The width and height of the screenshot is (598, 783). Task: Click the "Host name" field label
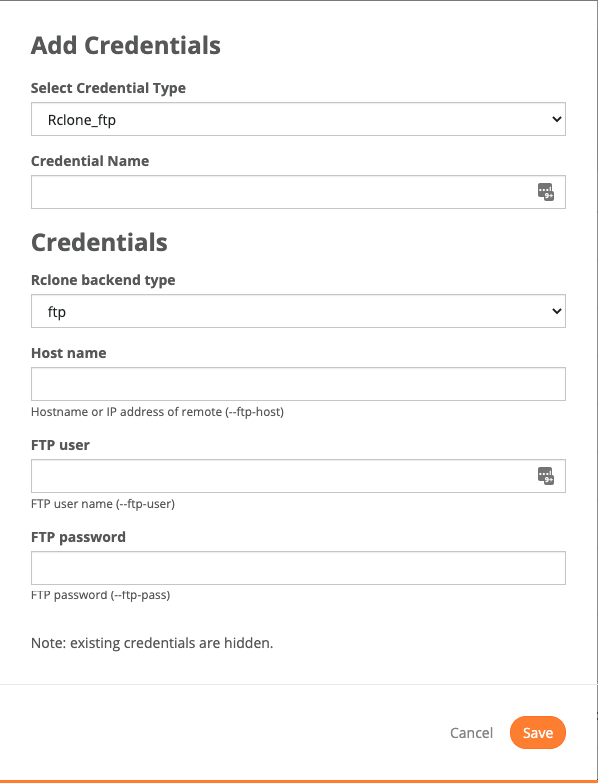[x=68, y=353]
